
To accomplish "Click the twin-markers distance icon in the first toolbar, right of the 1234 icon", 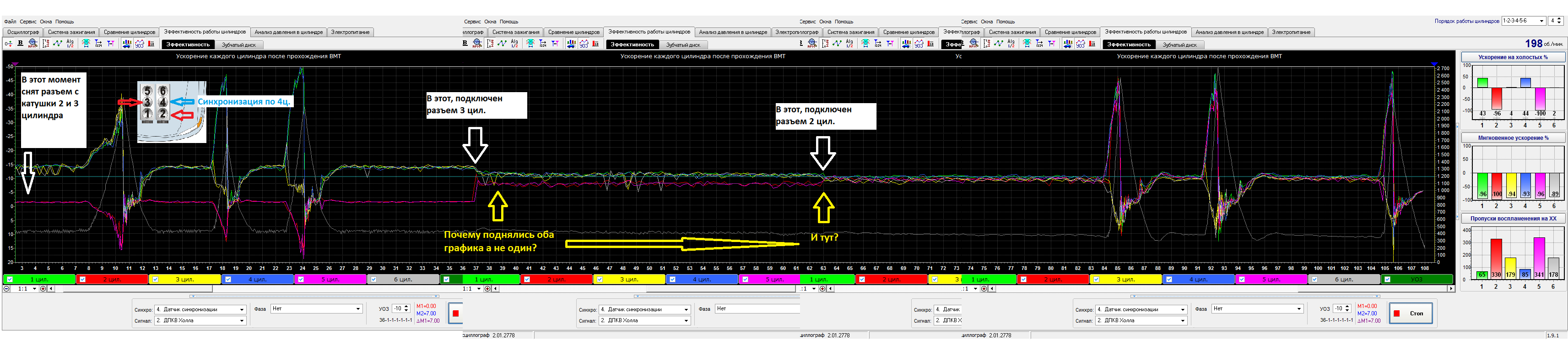I will [111, 44].
